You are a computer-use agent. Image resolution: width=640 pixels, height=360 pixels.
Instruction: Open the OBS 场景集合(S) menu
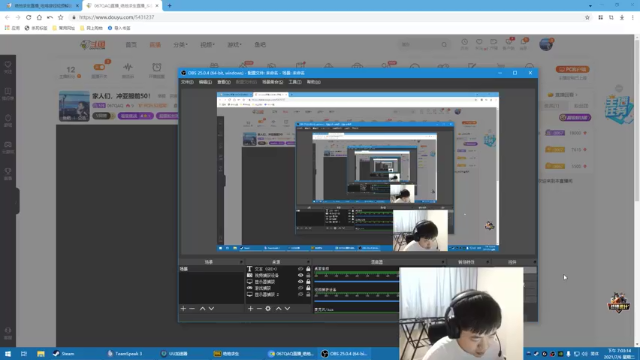(x=272, y=82)
